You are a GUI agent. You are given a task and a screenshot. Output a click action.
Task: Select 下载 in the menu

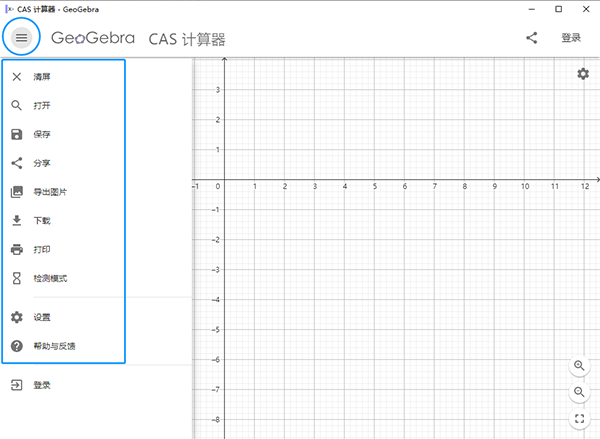click(42, 220)
